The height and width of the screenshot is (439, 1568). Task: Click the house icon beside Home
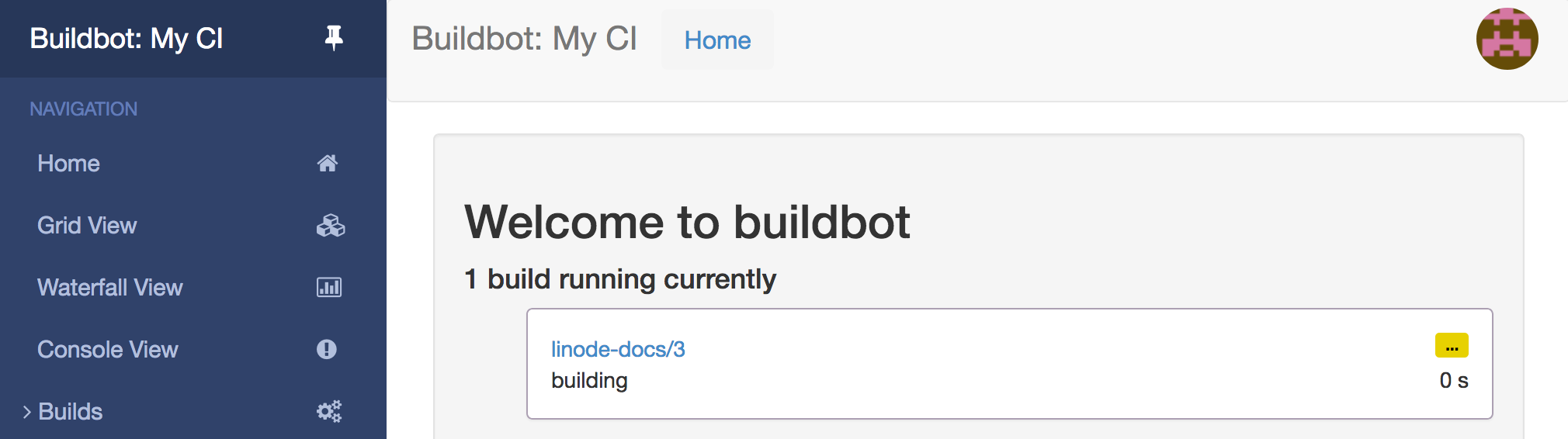(328, 163)
